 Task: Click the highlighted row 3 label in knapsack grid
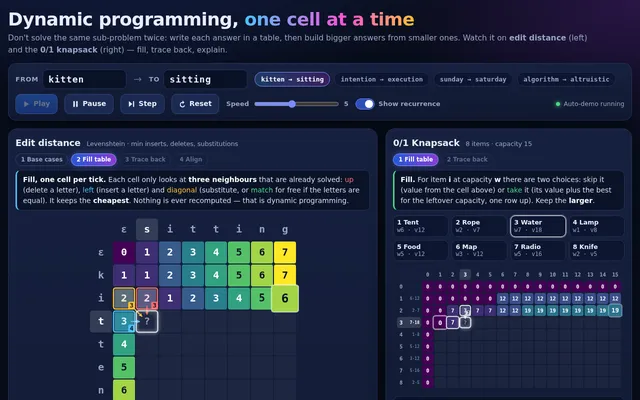[x=410, y=322]
